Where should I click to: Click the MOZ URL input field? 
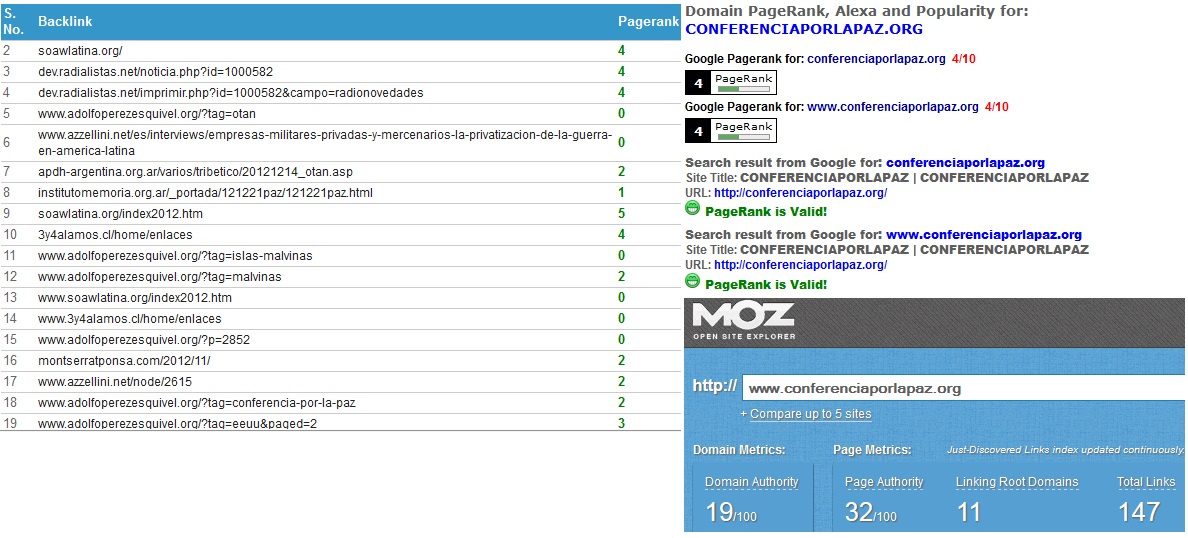pyautogui.click(x=964, y=388)
